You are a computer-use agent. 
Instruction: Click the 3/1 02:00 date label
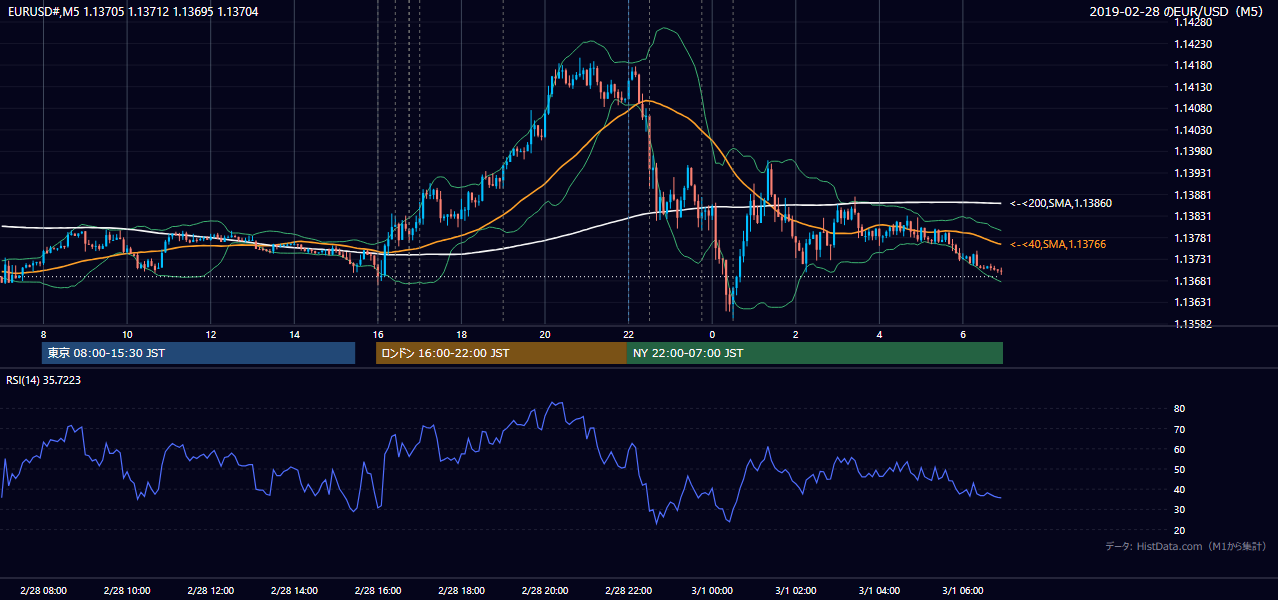796,590
